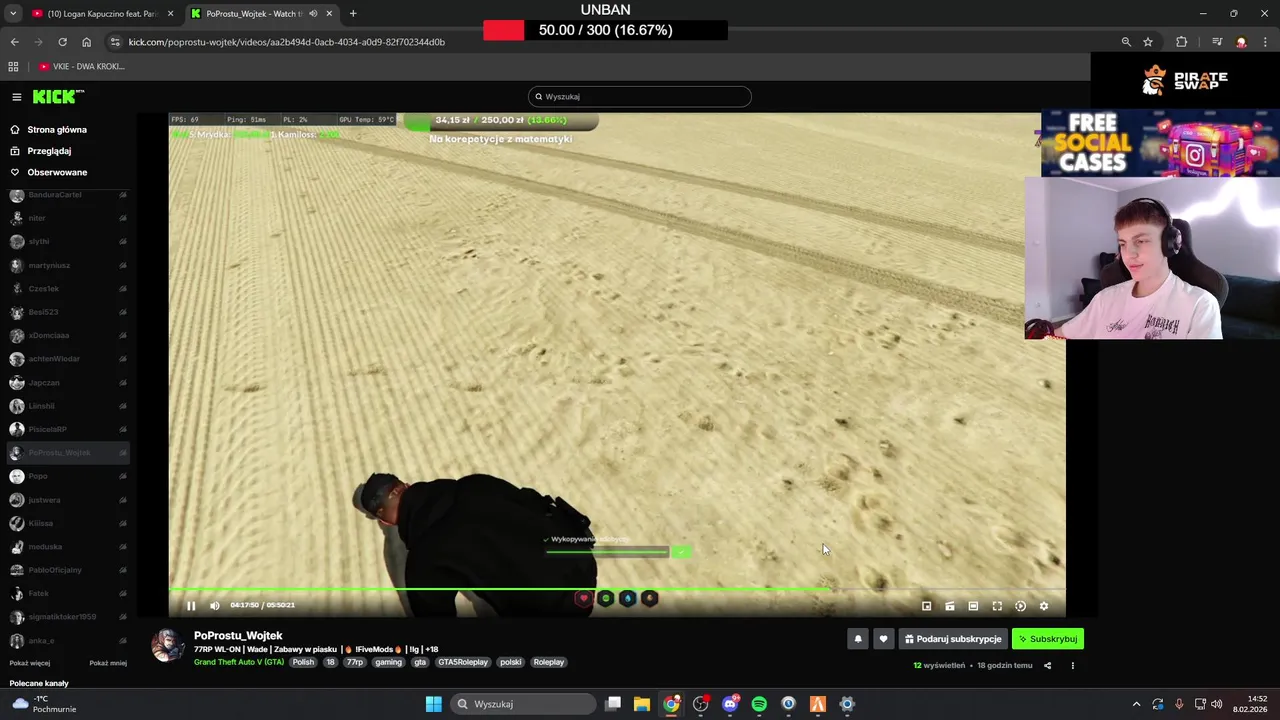The image size is (1280, 720).
Task: Select the 77rp tag
Action: [355, 662]
